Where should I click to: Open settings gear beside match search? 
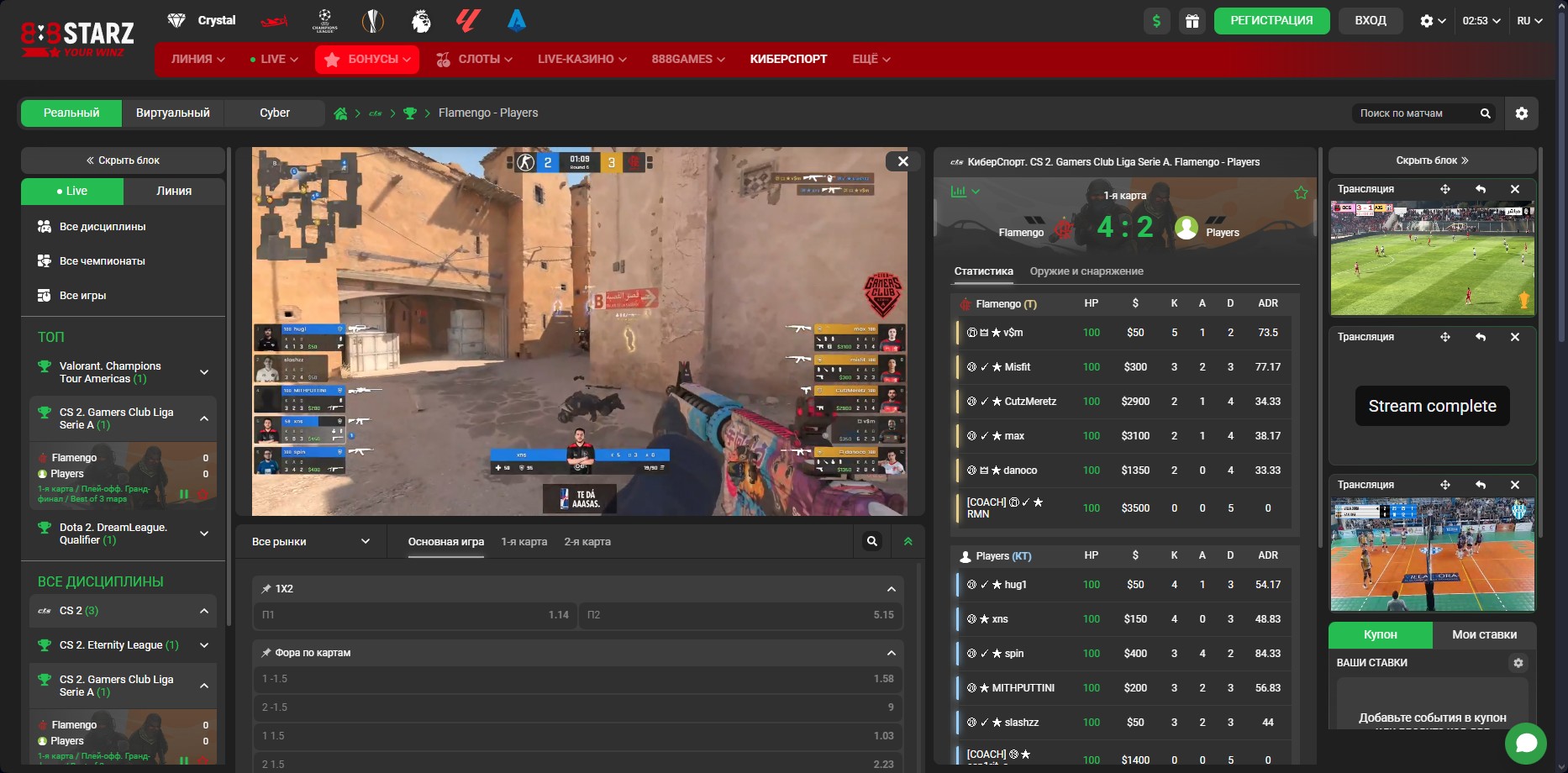pos(1522,113)
